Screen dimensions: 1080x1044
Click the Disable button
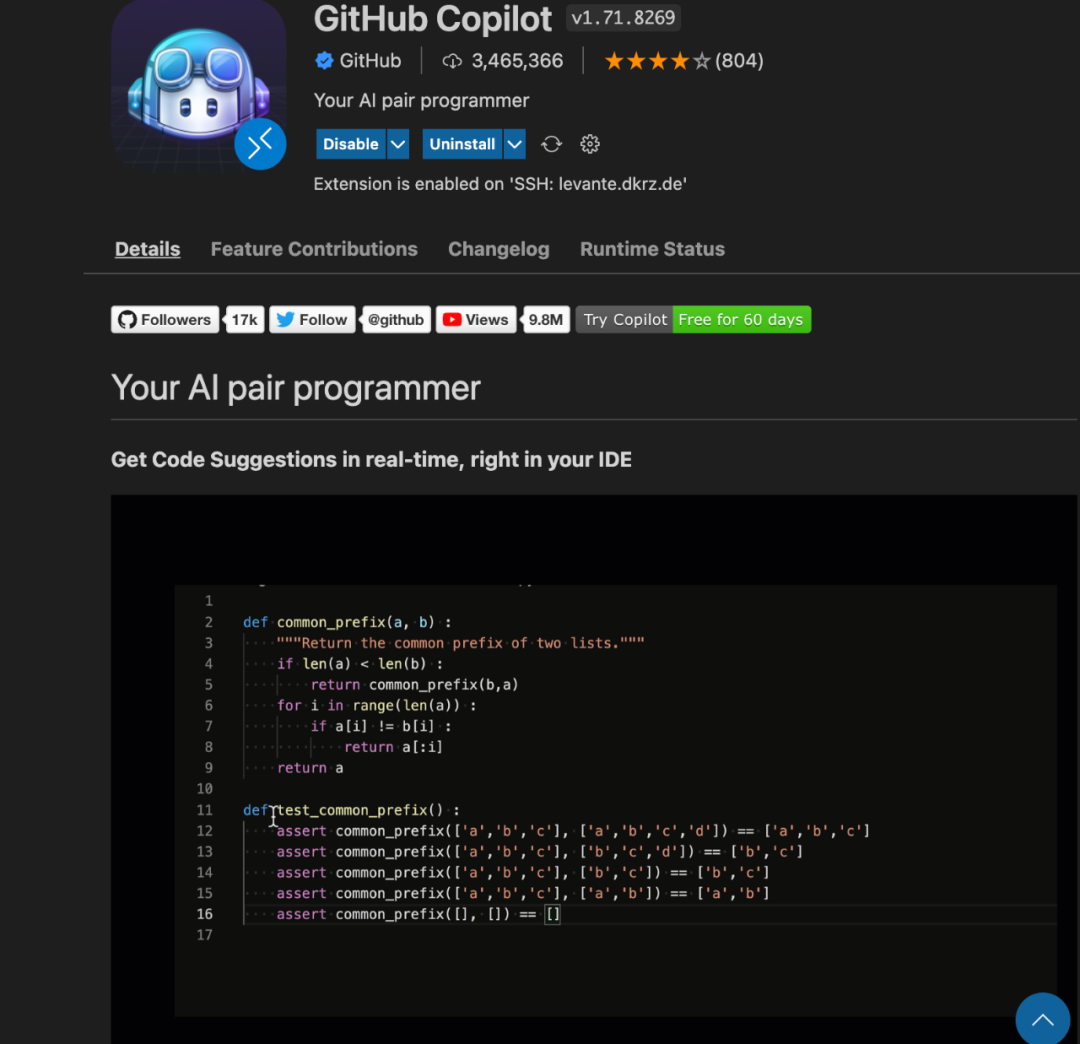(351, 144)
